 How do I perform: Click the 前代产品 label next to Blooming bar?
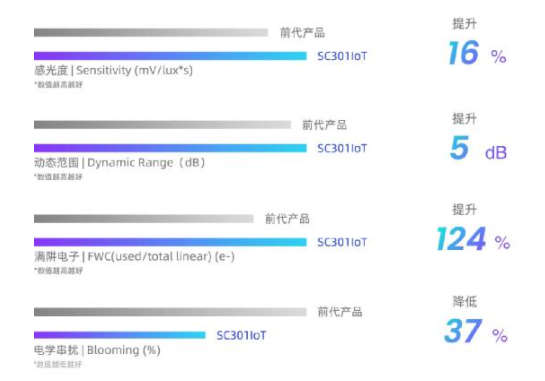tap(340, 312)
